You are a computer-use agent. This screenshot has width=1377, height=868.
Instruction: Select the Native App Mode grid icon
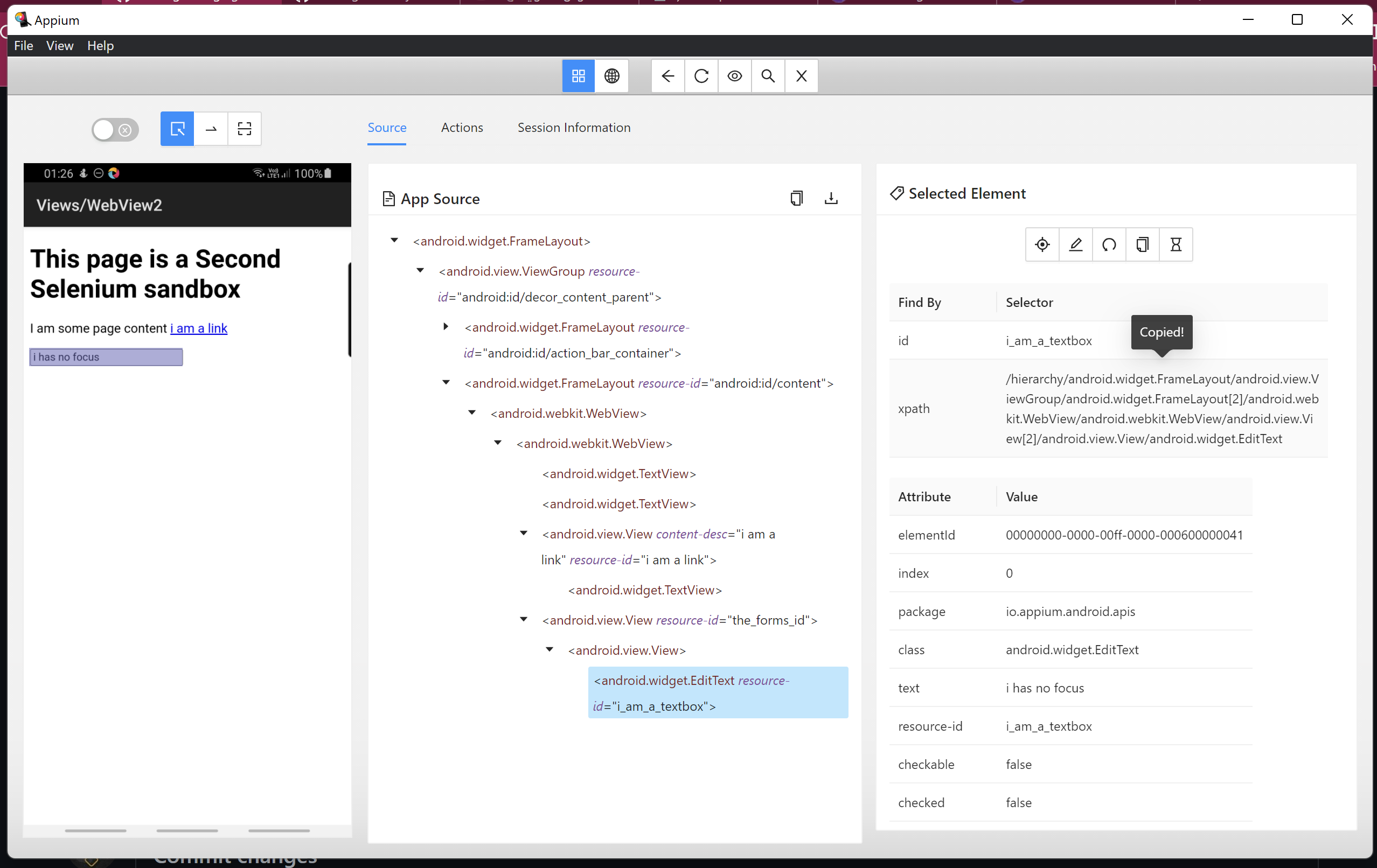click(x=578, y=75)
